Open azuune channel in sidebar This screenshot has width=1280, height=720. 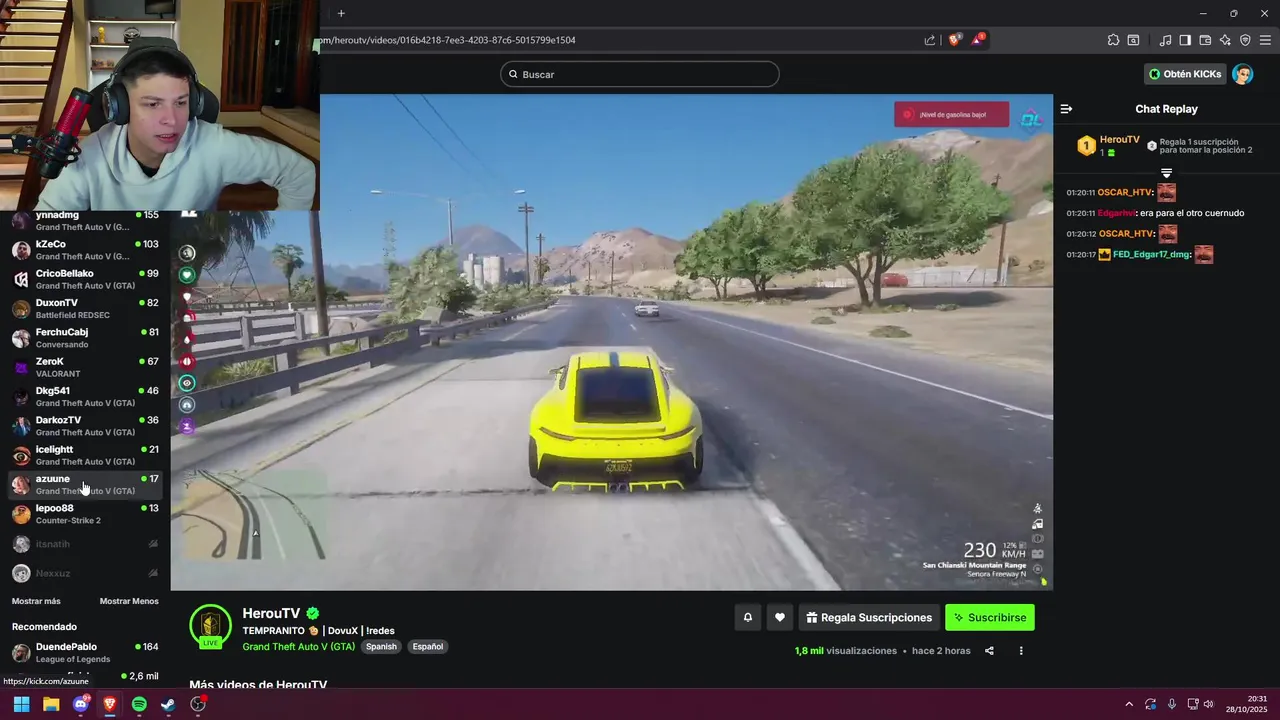[85, 484]
